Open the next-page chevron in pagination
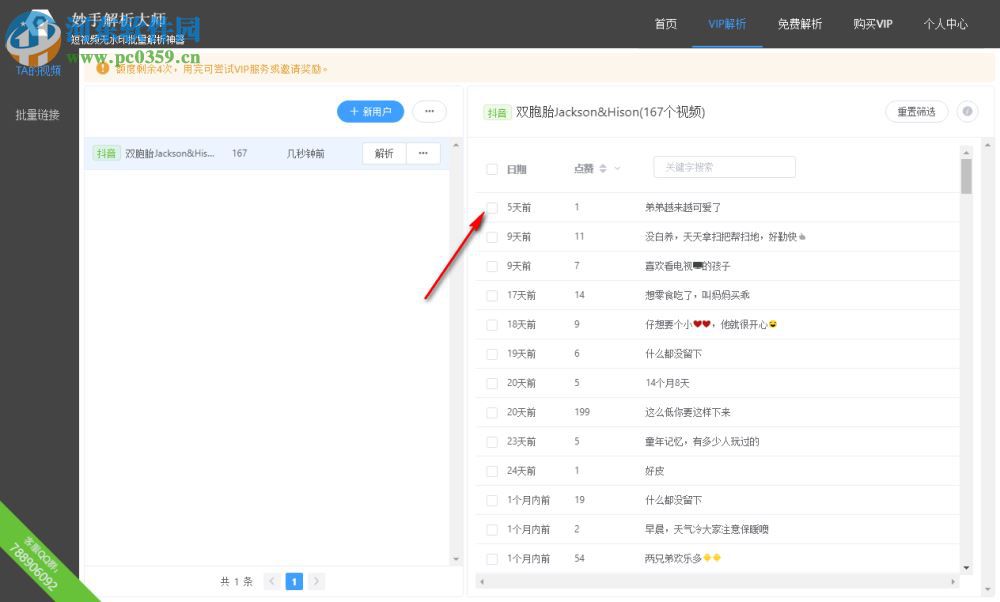1000x602 pixels. tap(316, 581)
